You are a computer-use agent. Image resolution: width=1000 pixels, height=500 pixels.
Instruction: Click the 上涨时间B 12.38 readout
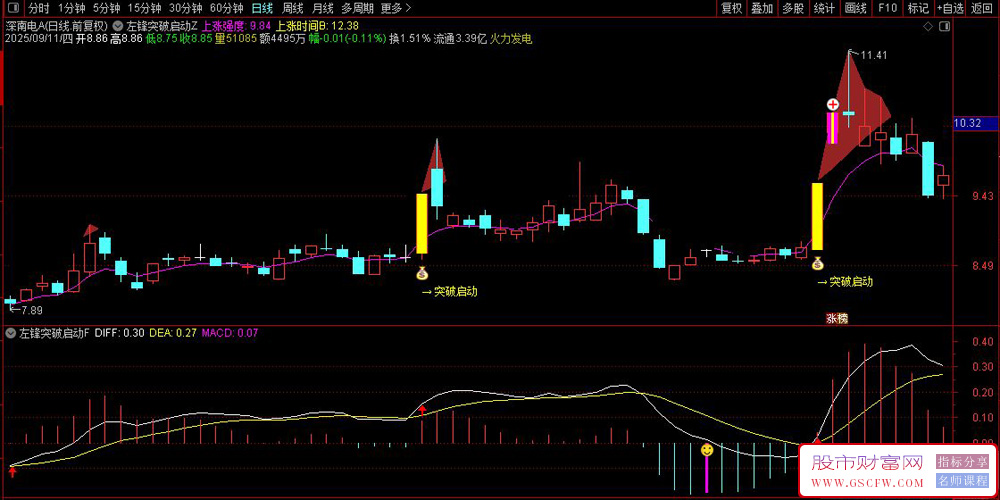pyautogui.click(x=318, y=26)
